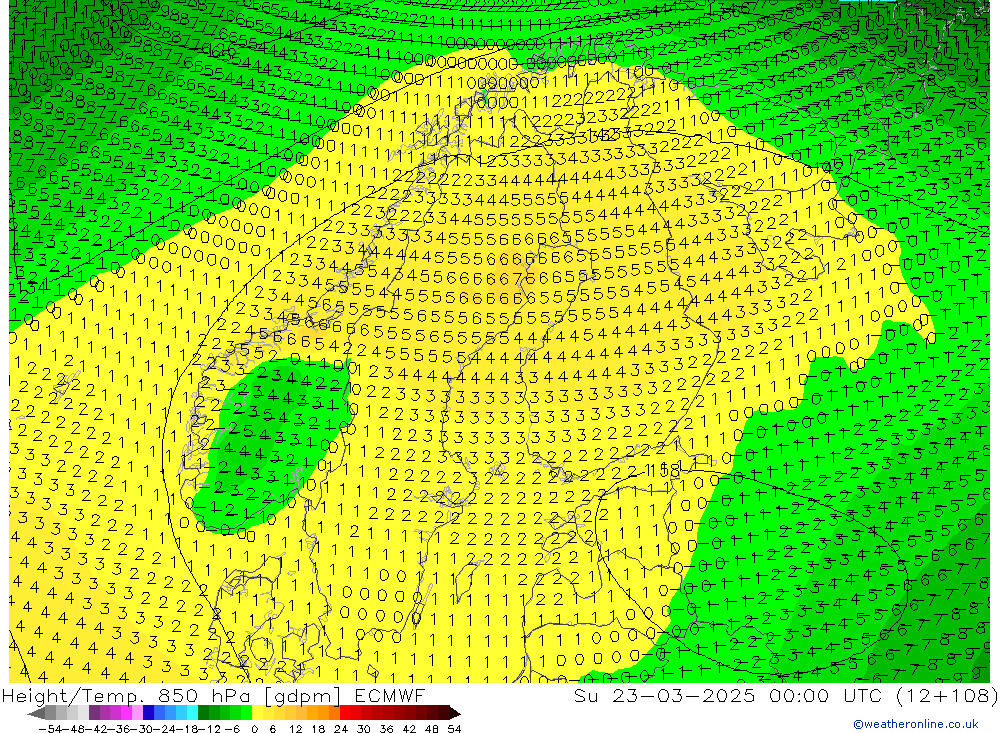Pick the dark purple swatch near minus 42
1000x733 pixels.
click(94, 713)
